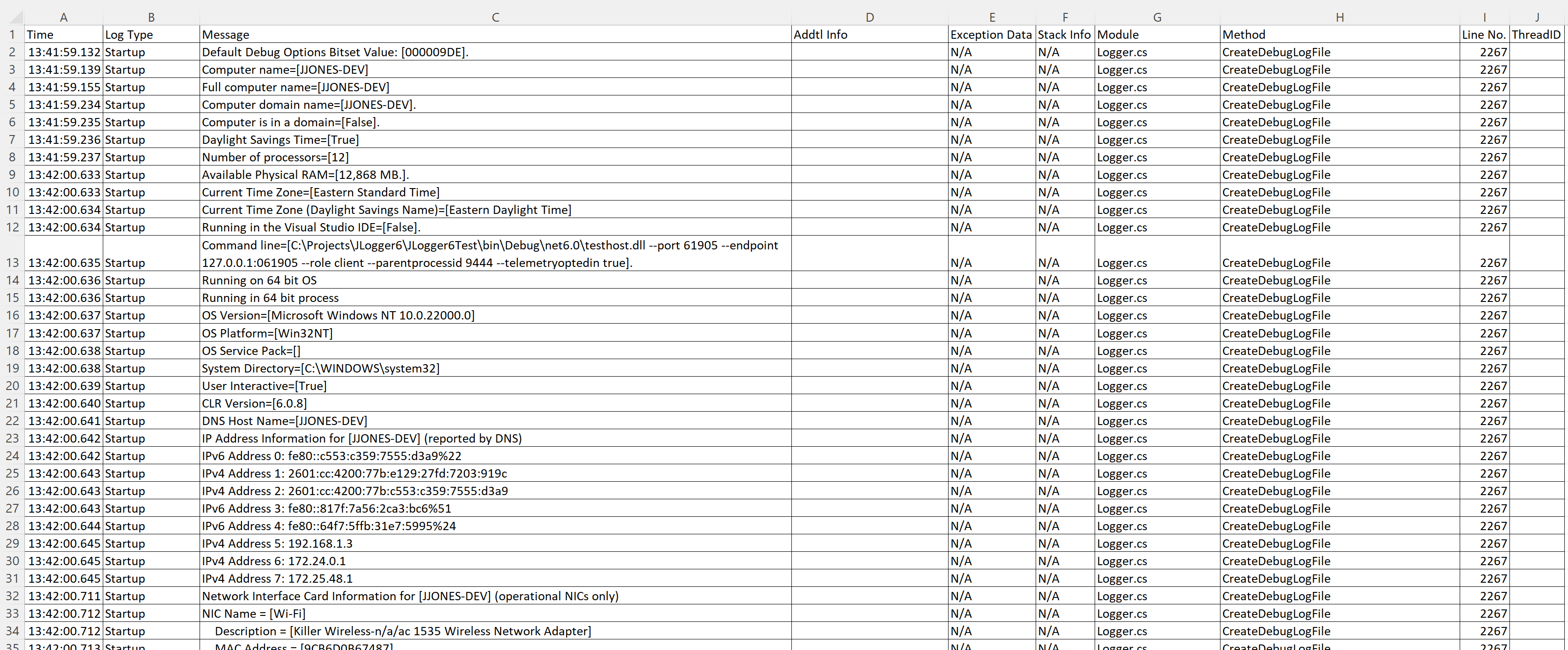The width and height of the screenshot is (1568, 650).
Task: Select the 'Computer domain name' message cell
Action: coord(495,105)
